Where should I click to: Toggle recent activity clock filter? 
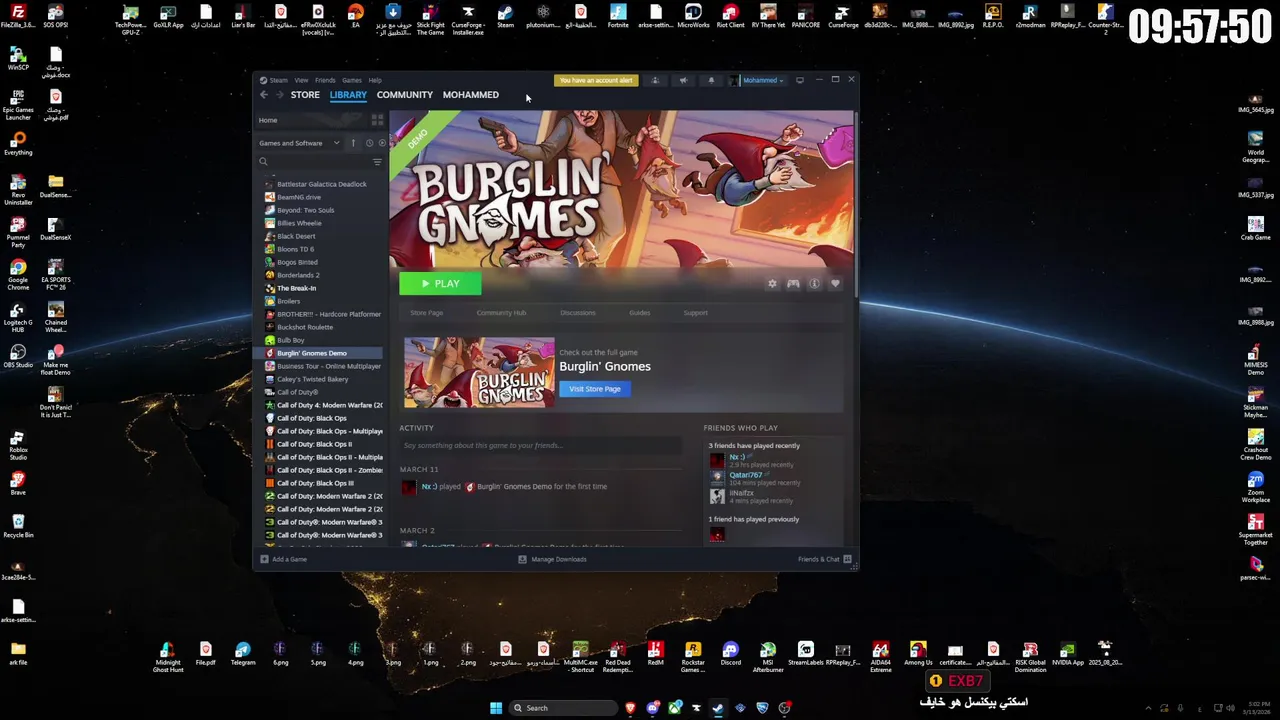coord(369,143)
